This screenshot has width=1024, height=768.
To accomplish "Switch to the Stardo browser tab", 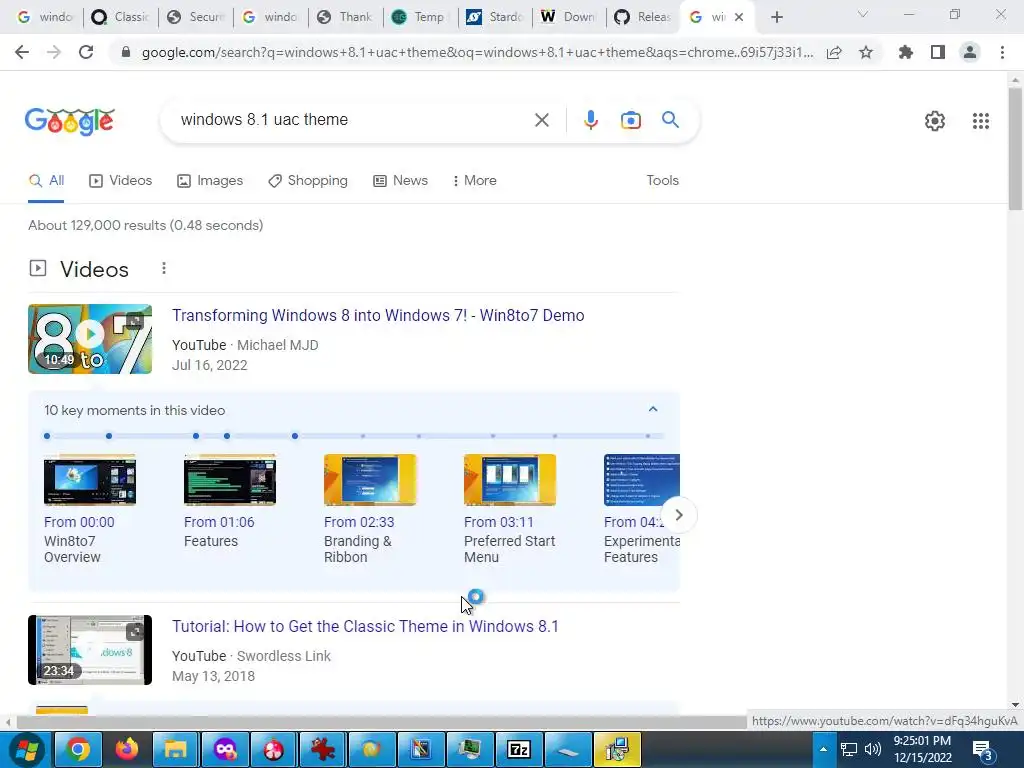I will click(495, 17).
